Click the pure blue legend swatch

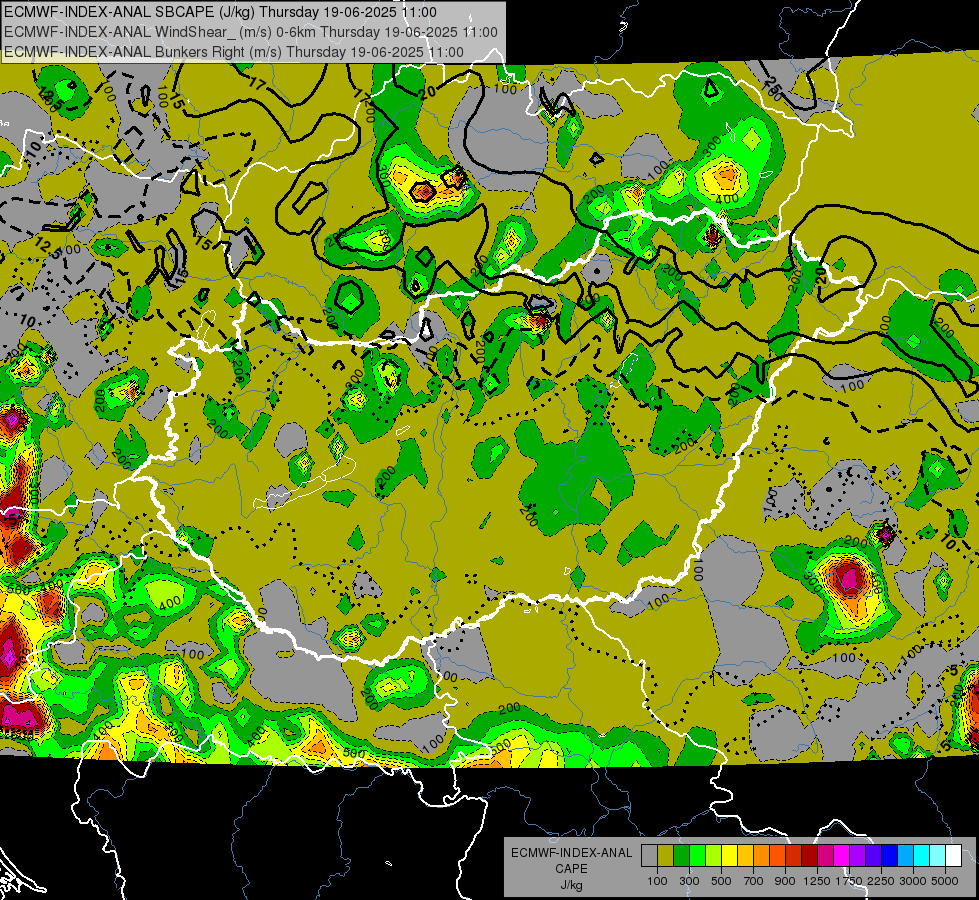point(890,856)
